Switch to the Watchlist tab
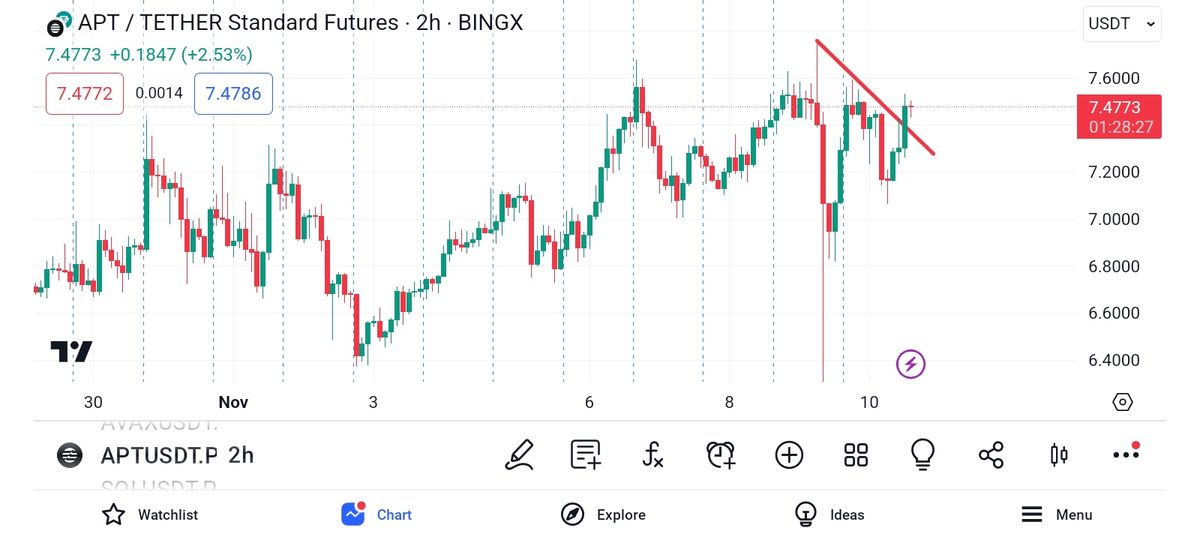This screenshot has width=1200, height=540. 150,515
